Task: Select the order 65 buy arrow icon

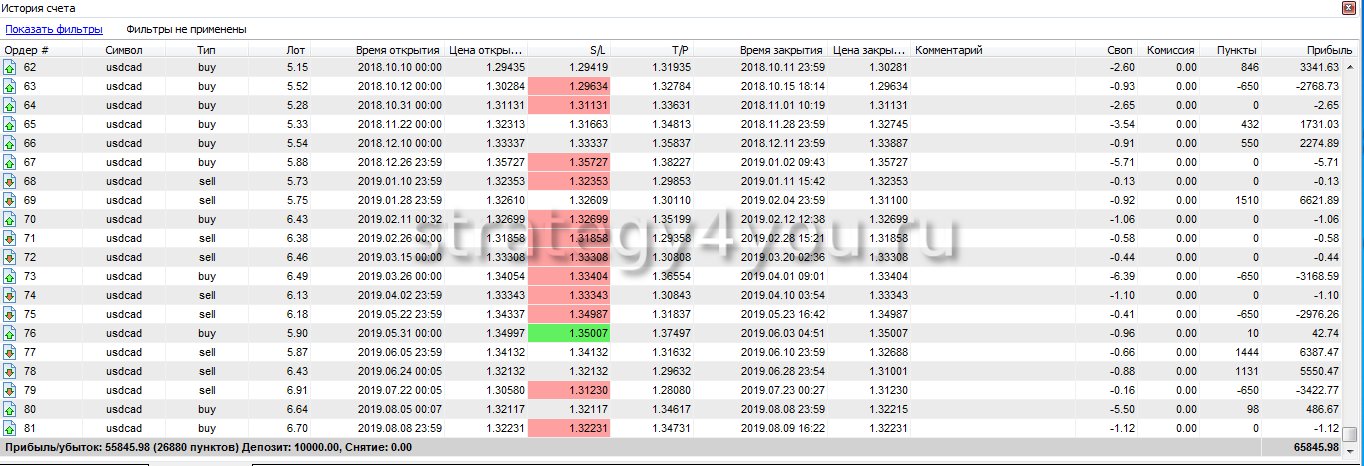Action: point(10,124)
